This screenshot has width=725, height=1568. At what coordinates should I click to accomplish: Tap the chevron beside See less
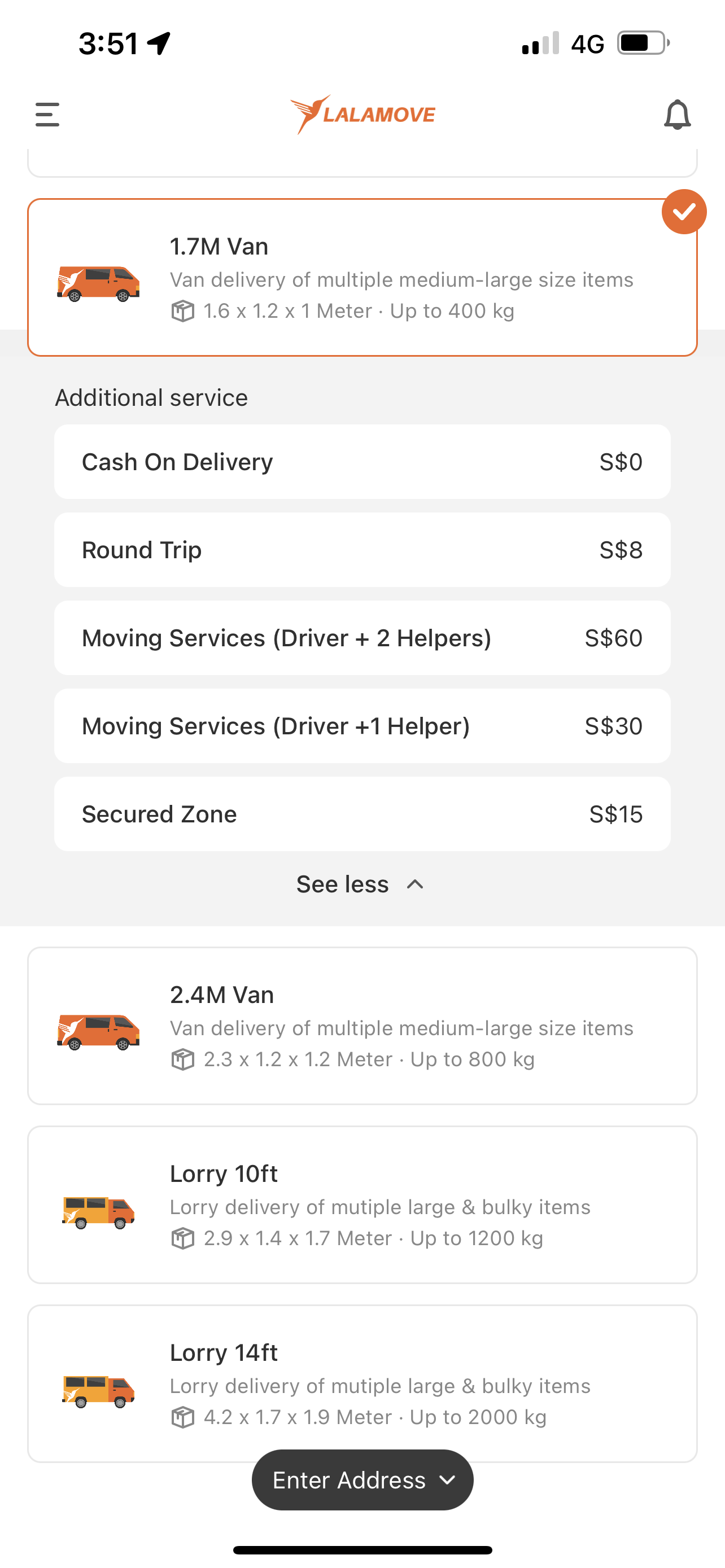[415, 884]
